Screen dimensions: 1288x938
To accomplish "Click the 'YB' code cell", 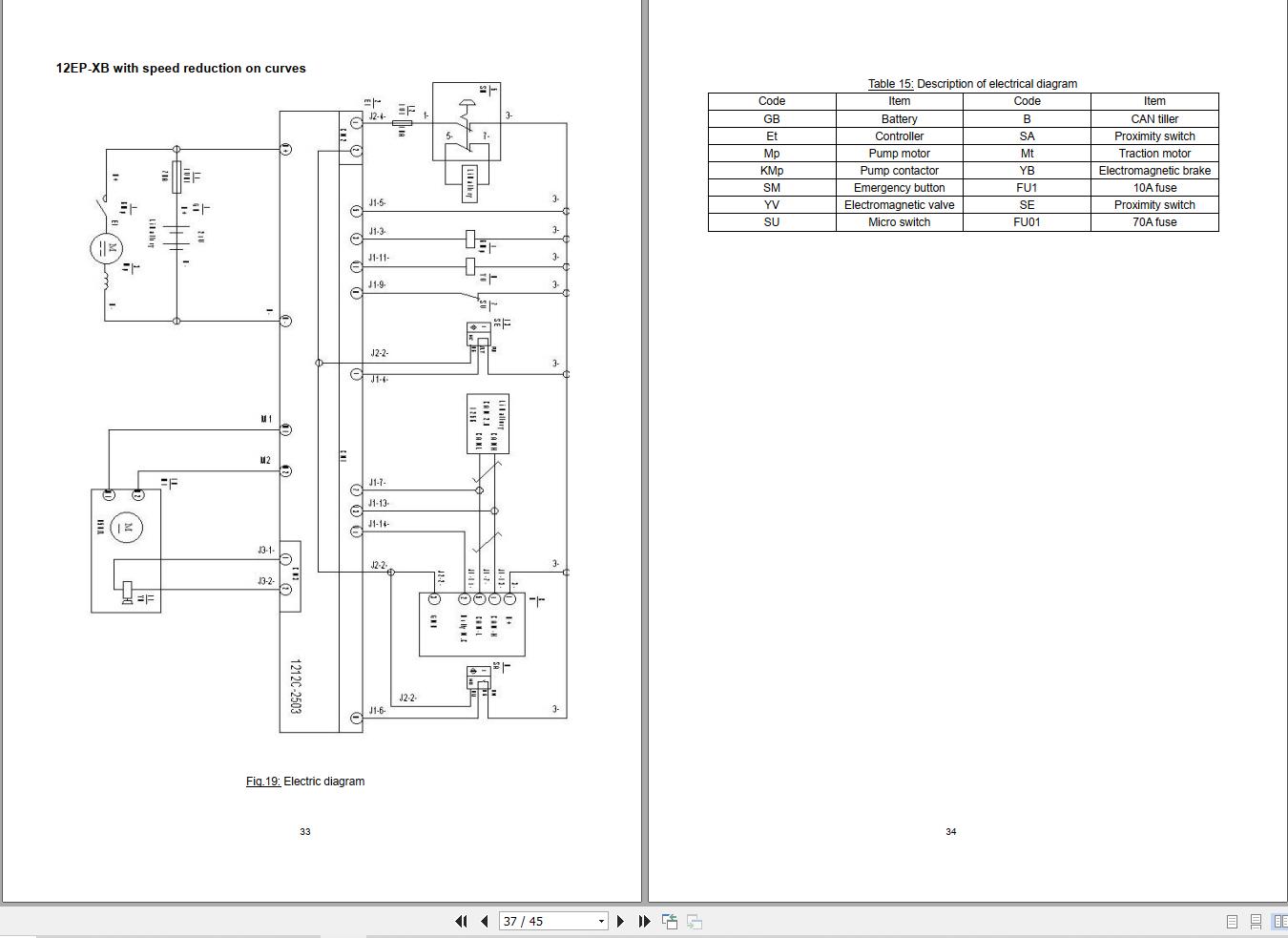I will 1027,170.
